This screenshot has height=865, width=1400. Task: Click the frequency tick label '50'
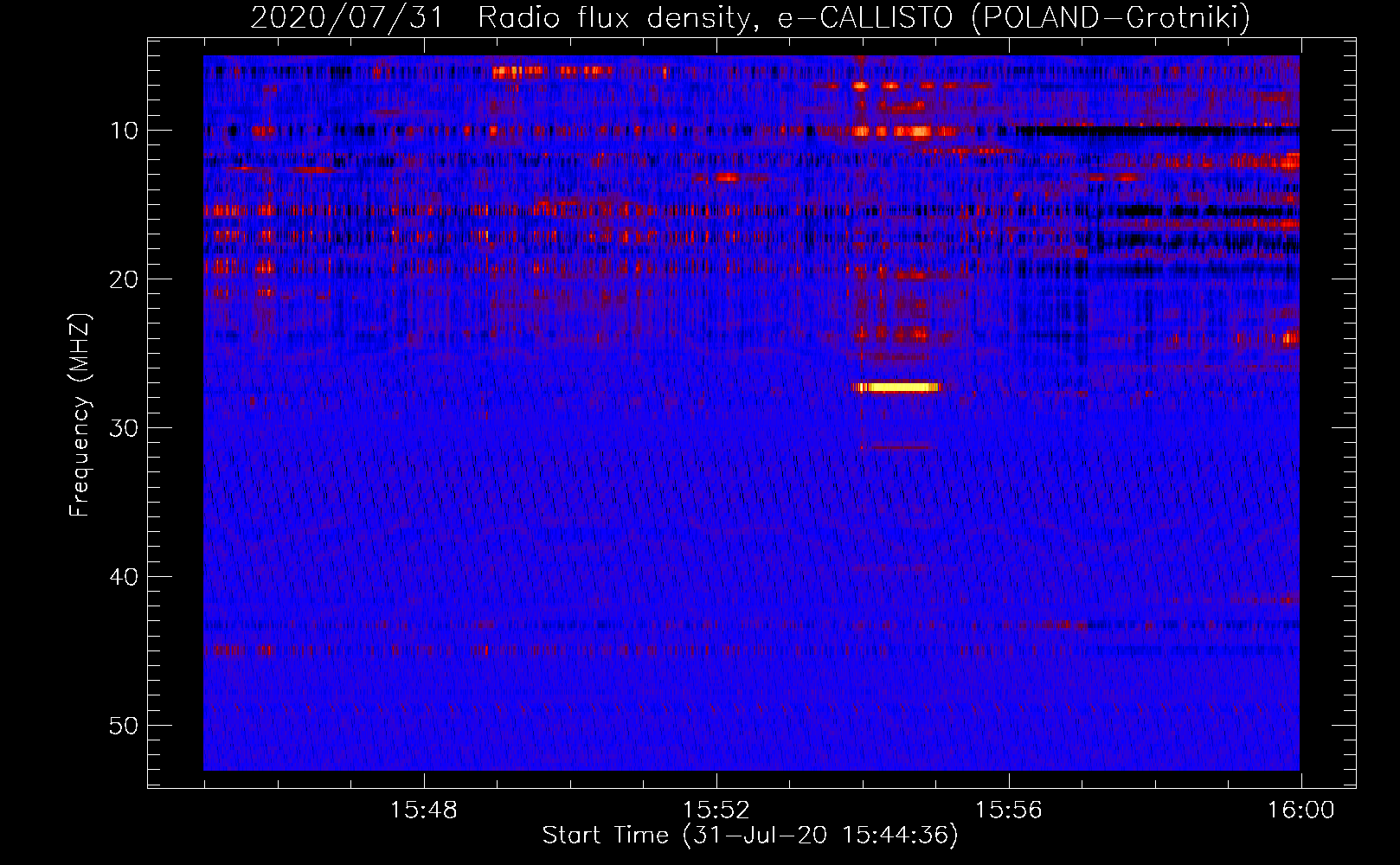(x=125, y=726)
